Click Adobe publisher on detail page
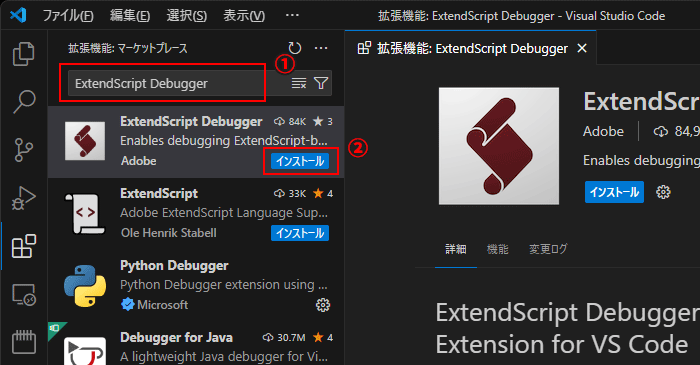Viewport: 700px width, 365px height. (x=603, y=131)
